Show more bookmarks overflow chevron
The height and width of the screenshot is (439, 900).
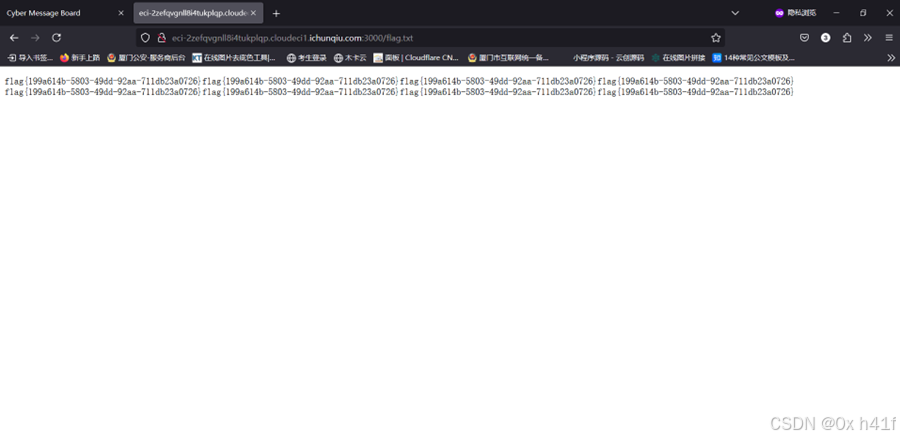click(891, 57)
